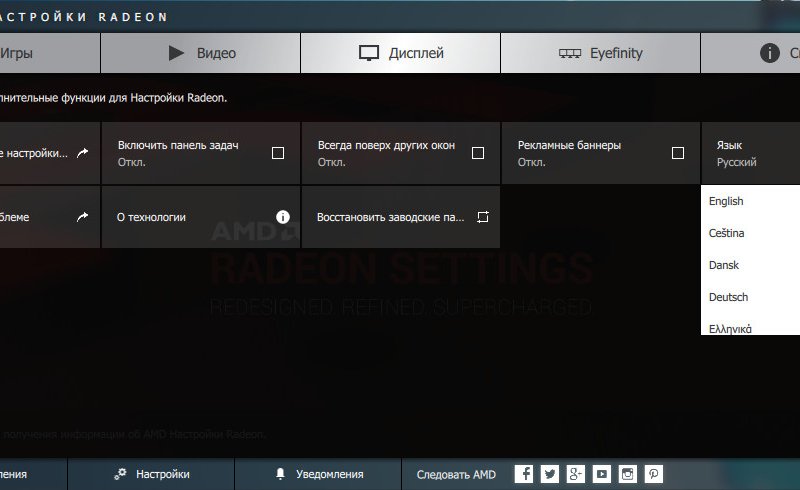The height and width of the screenshot is (490, 800).
Task: Open AMD's Pinterest page
Action: click(x=654, y=474)
